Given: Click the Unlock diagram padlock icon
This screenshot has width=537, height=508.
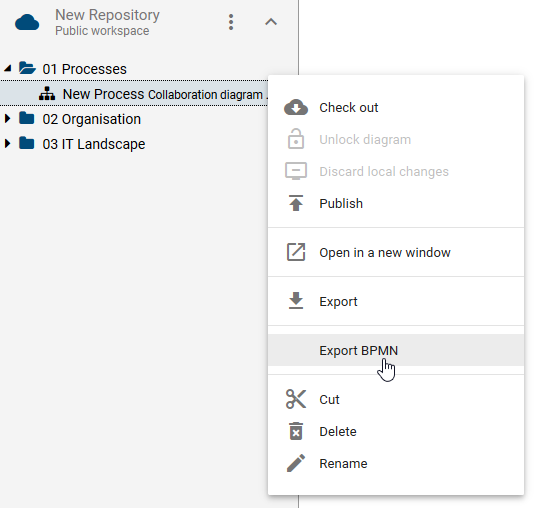Looking at the screenshot, I should click(x=296, y=139).
